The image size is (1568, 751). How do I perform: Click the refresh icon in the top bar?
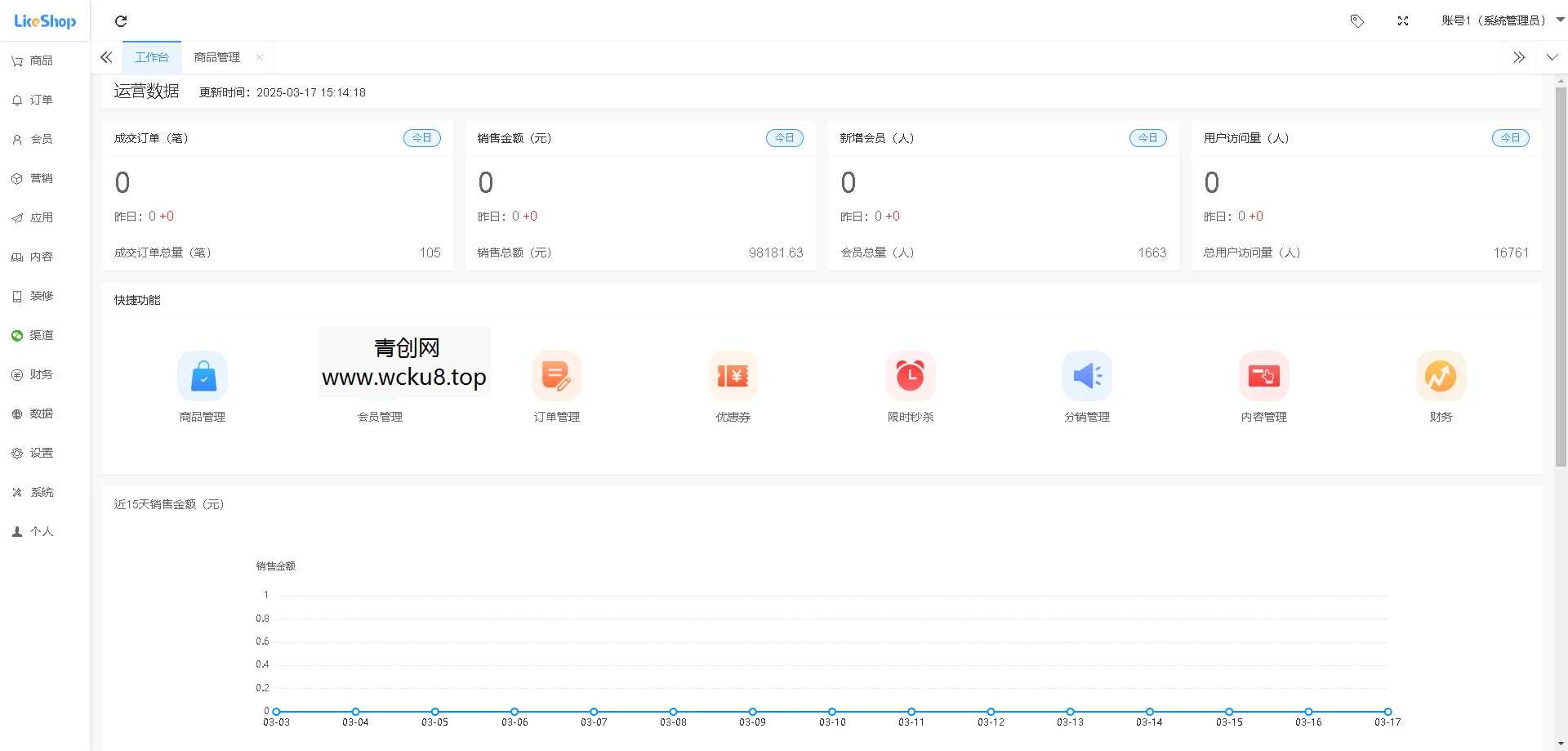pos(121,21)
